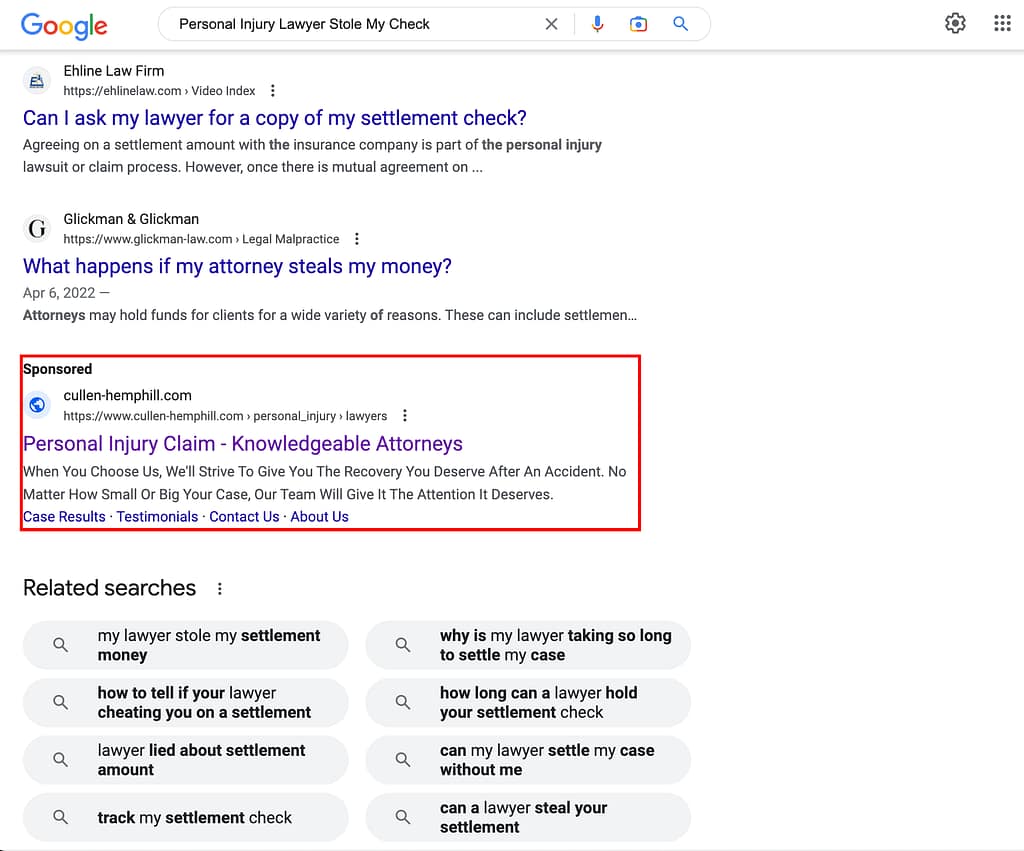Click the cullen-hemphill.com personal_injury URL
Viewport: 1024px width, 851px height.
tap(225, 415)
